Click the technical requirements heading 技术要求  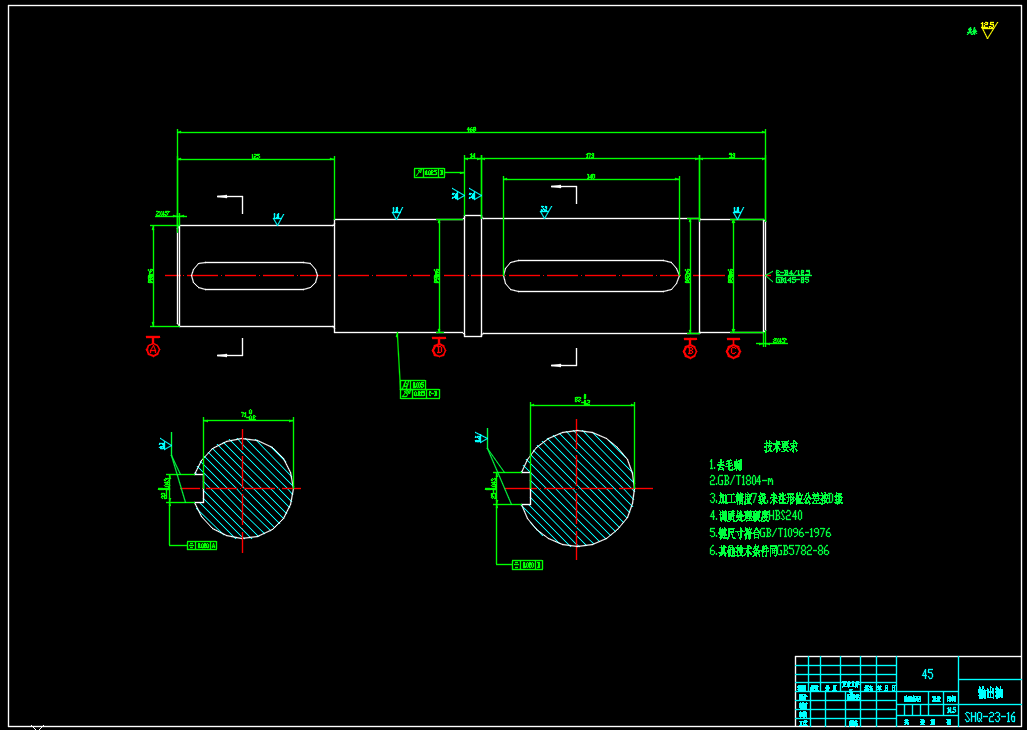[x=780, y=447]
